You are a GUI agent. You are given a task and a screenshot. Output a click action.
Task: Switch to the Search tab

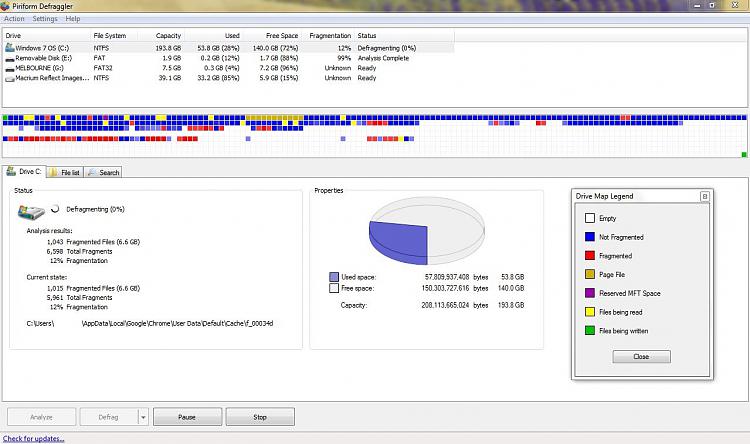click(104, 172)
